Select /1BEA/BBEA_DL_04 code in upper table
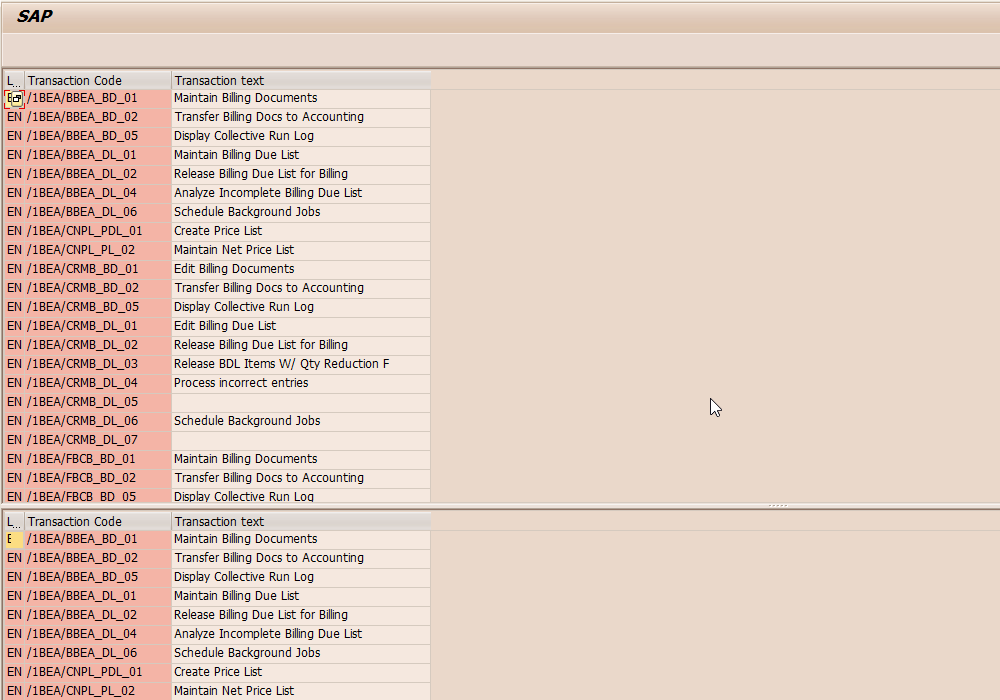1000x700 pixels. [98, 193]
